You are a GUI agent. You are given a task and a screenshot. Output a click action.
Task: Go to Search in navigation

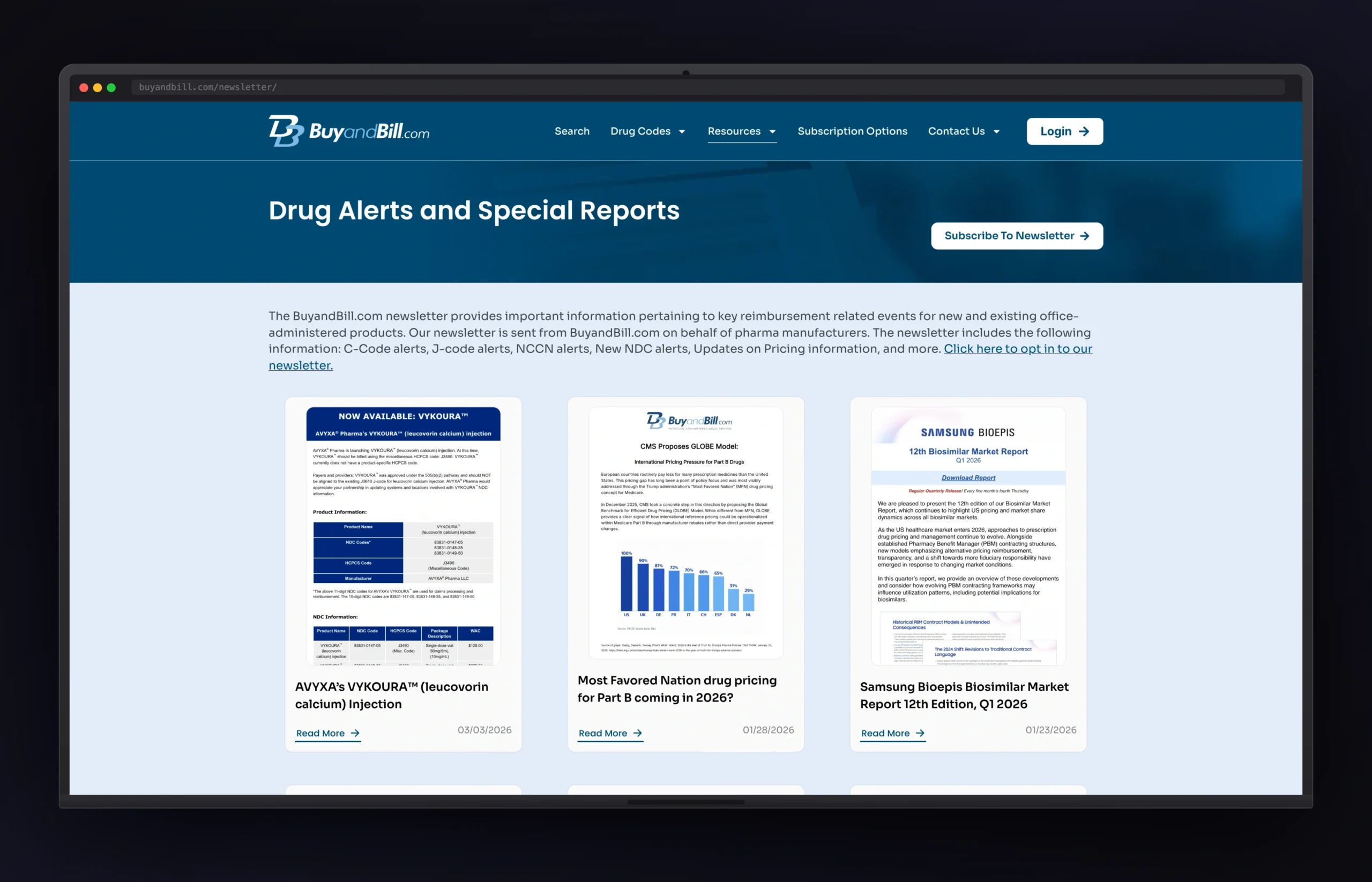(572, 131)
